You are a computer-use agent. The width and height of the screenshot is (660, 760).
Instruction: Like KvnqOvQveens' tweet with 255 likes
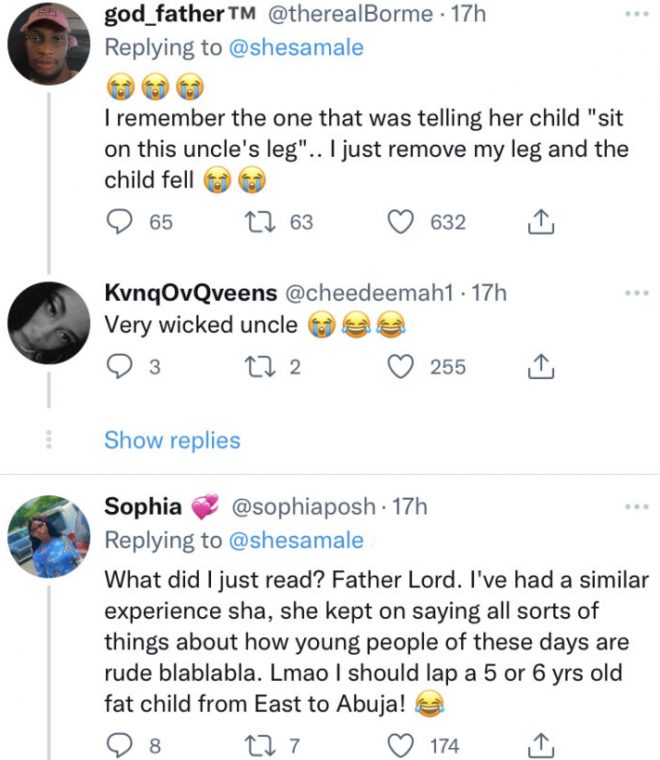(402, 367)
